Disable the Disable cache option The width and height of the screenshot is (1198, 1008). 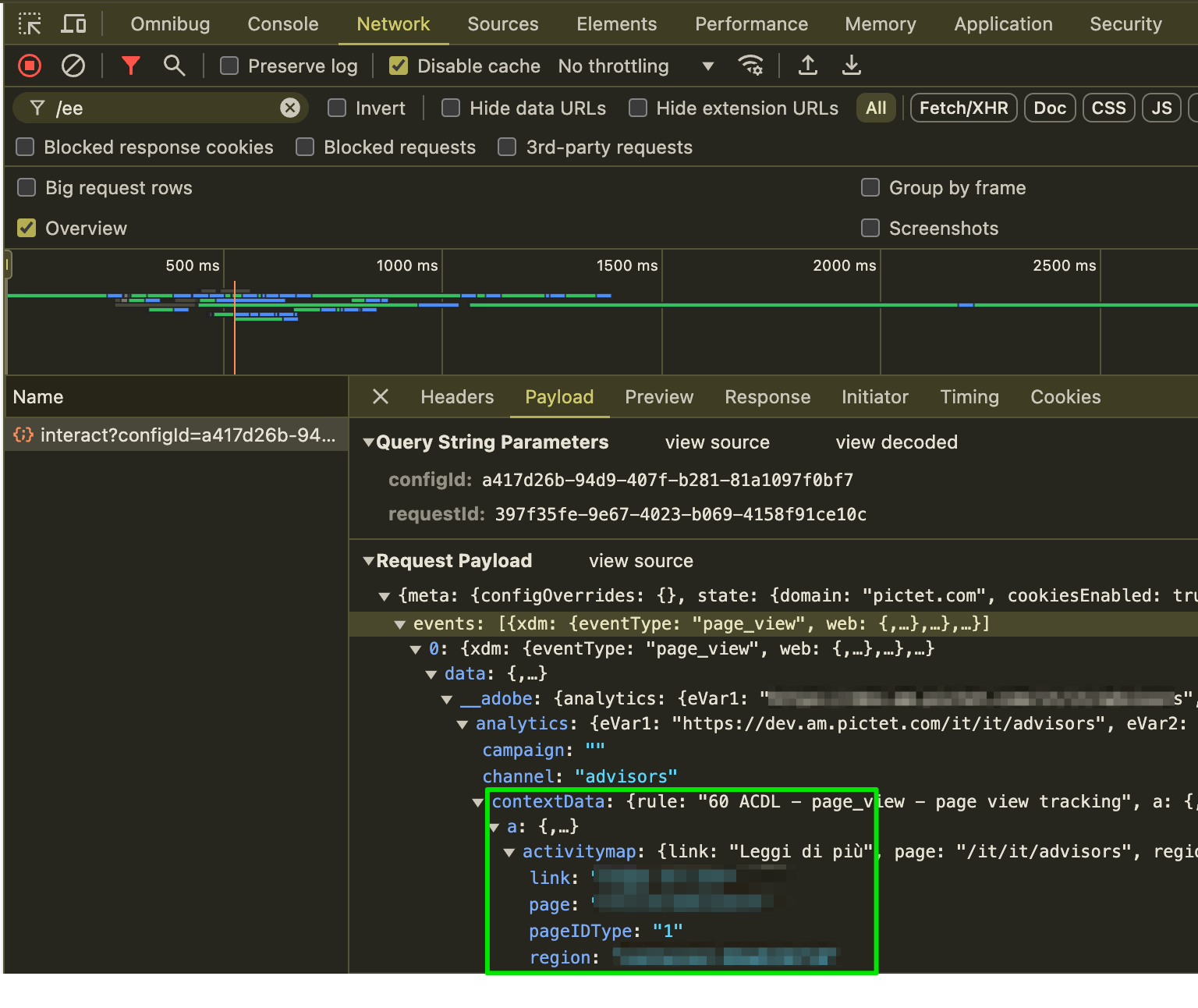coord(399,66)
